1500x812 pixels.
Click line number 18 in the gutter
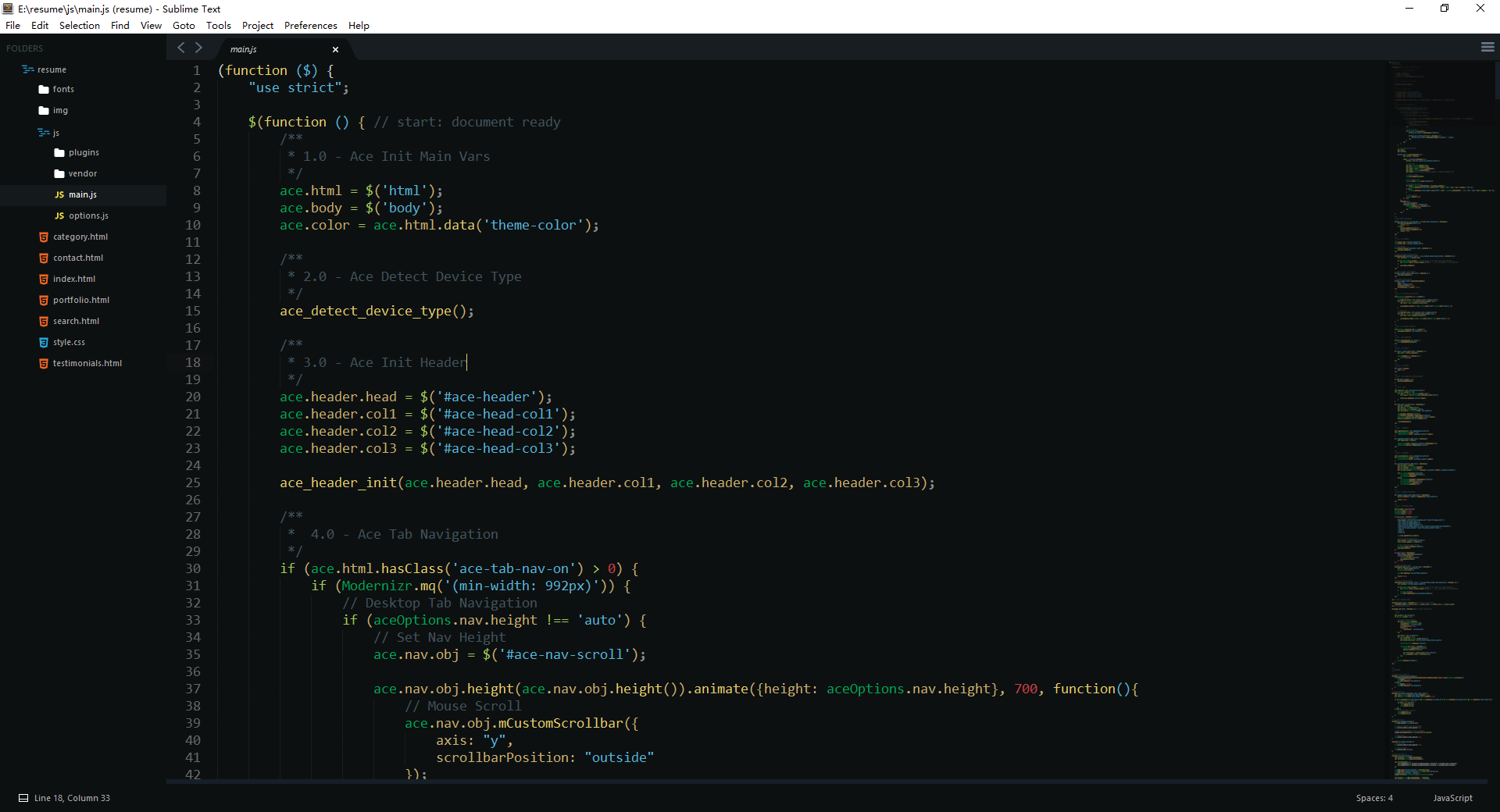pyautogui.click(x=193, y=362)
